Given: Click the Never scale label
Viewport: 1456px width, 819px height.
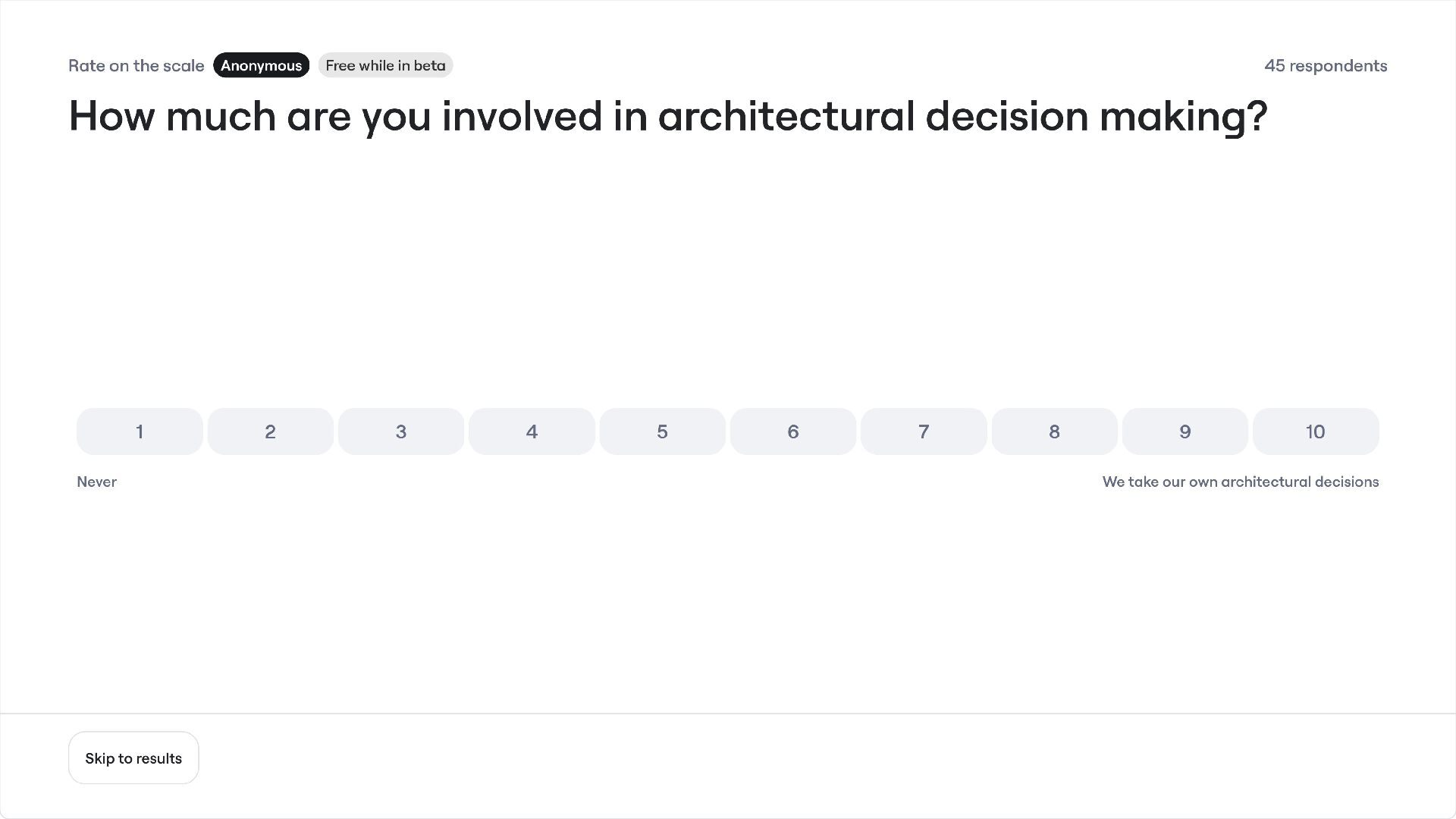Looking at the screenshot, I should [x=97, y=482].
